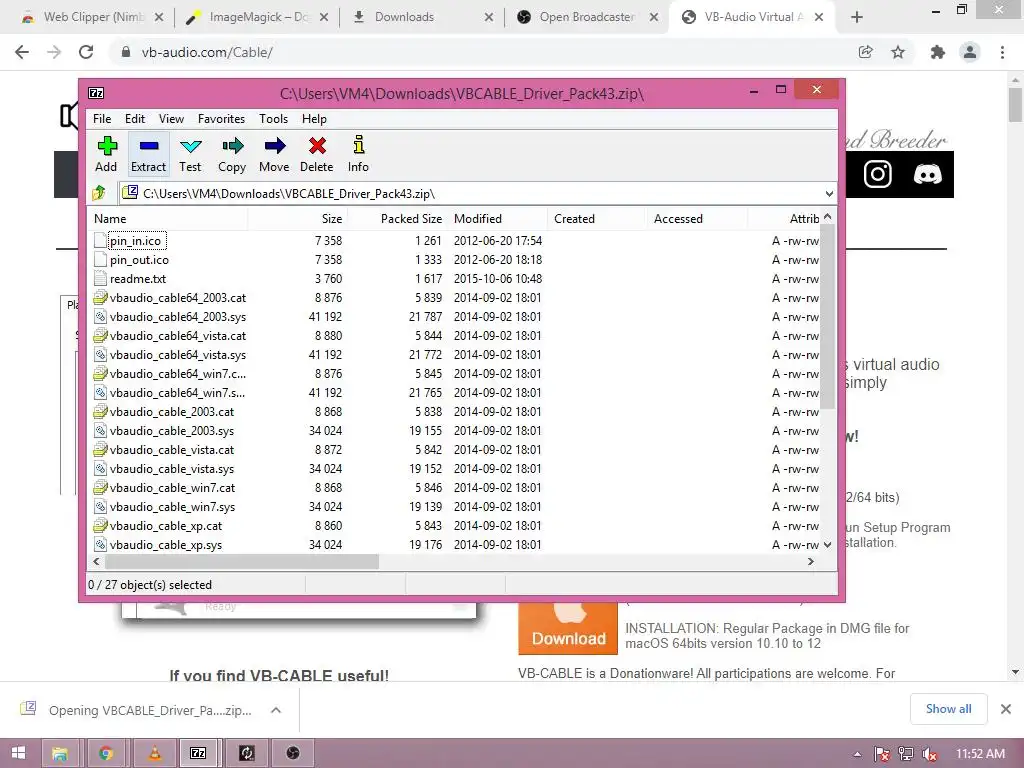Screen dimensions: 1024x768
Task: Sort by the Size column header
Action: (298, 219)
